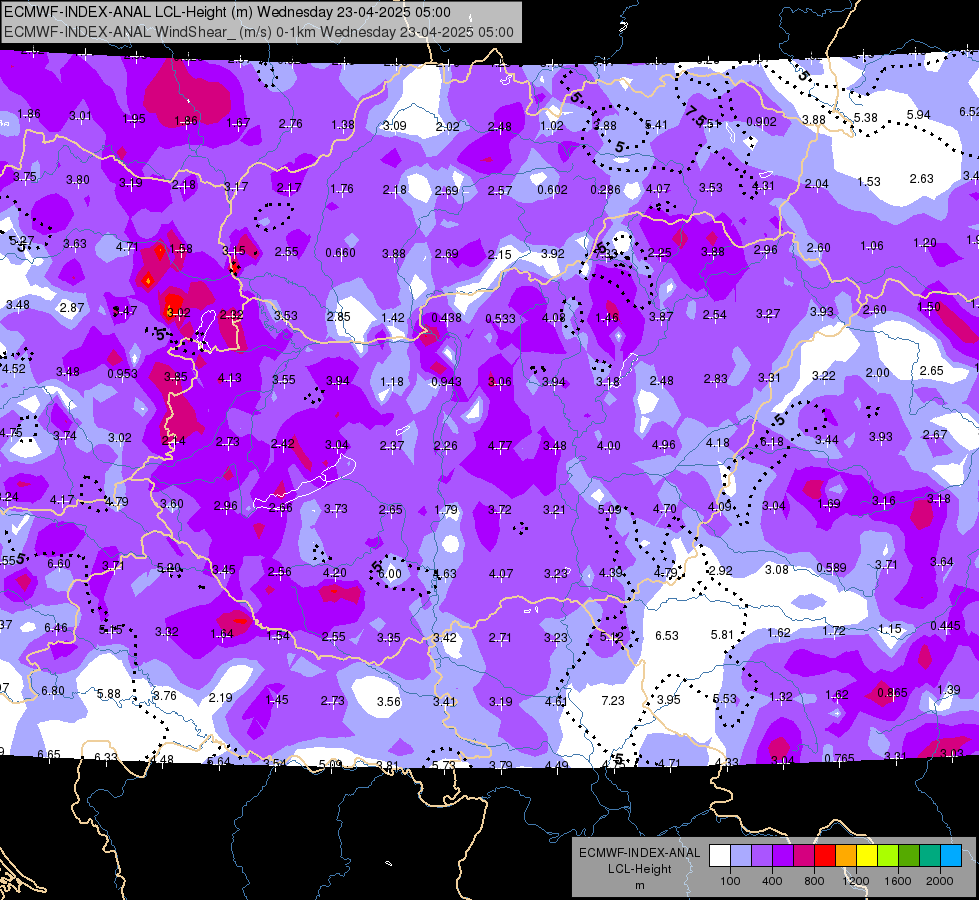Click the WindShear 0-1km title line
The image size is (979, 900).
pyautogui.click(x=258, y=32)
